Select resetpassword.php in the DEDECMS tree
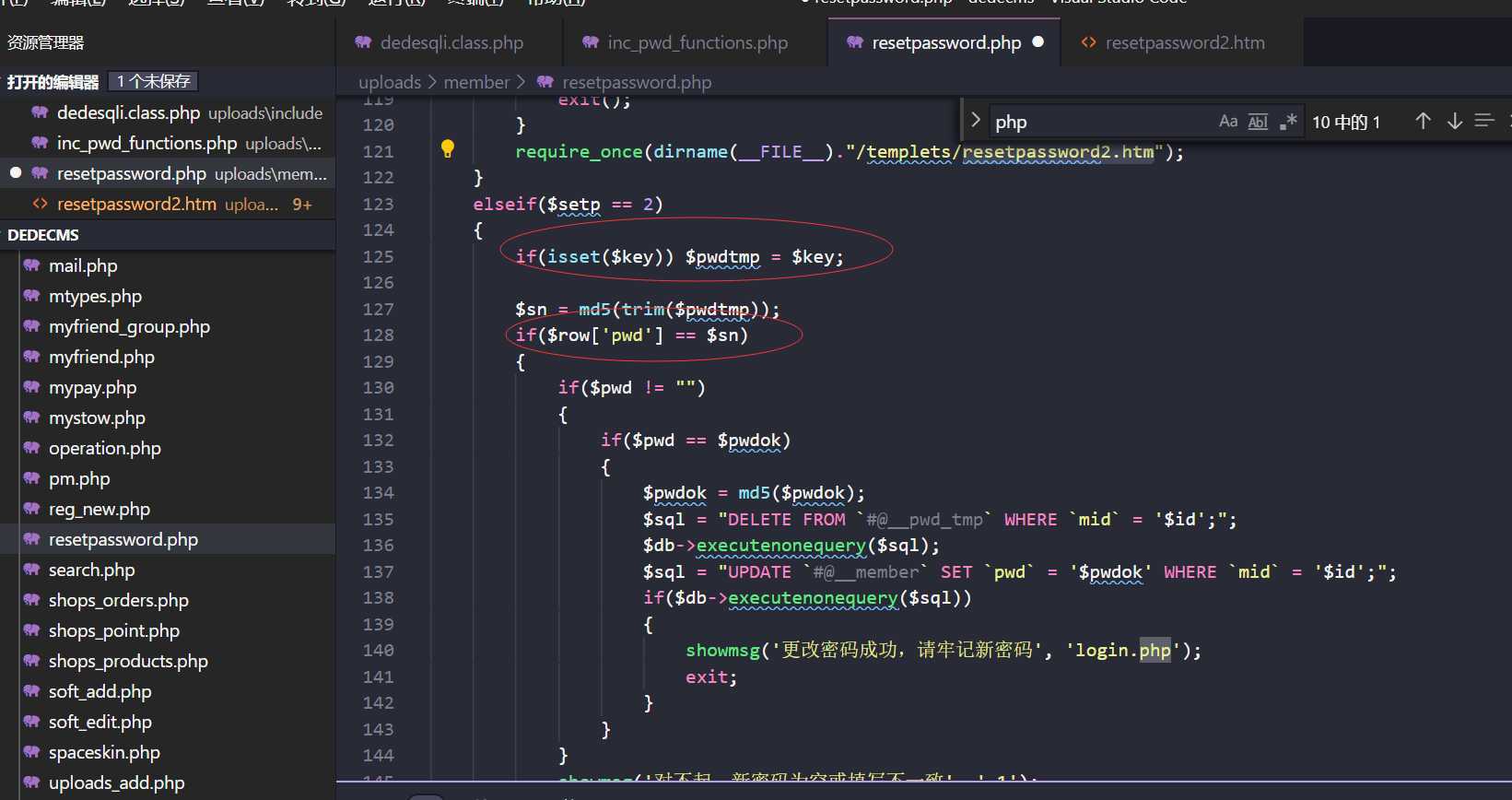The width and height of the screenshot is (1512, 800). pos(168,539)
